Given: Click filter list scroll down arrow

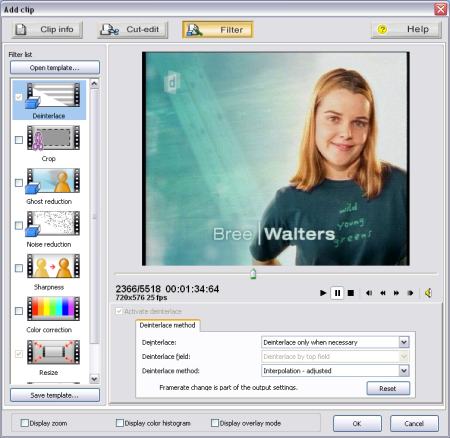Looking at the screenshot, I should (94, 379).
